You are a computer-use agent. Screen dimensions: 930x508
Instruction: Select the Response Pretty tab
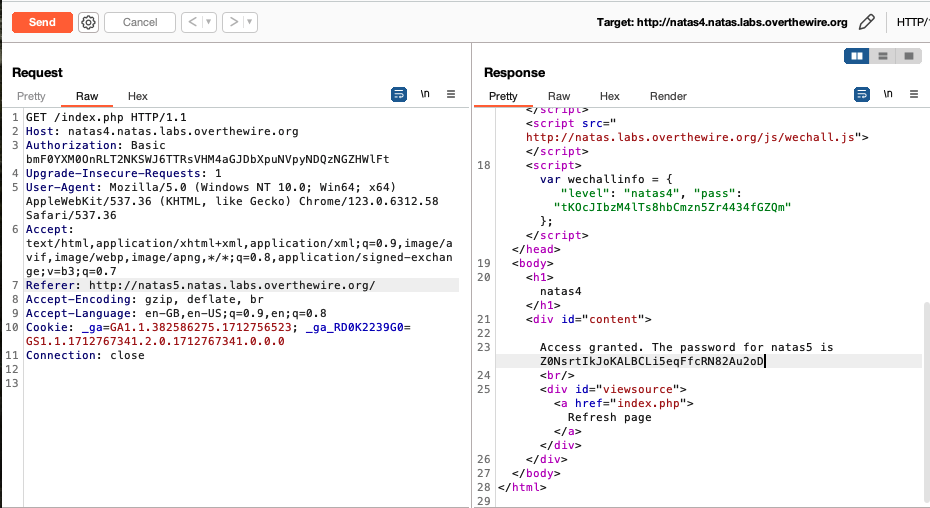pyautogui.click(x=503, y=96)
